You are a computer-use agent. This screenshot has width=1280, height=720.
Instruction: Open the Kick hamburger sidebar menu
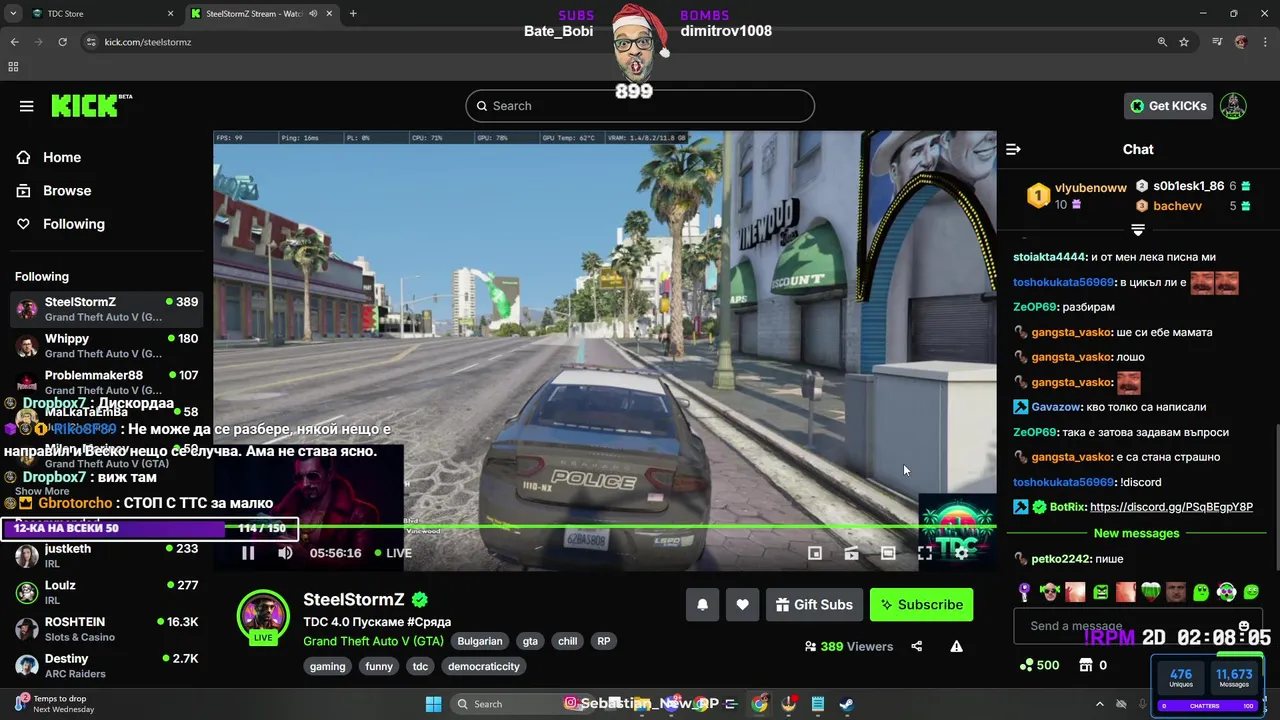pyautogui.click(x=27, y=106)
